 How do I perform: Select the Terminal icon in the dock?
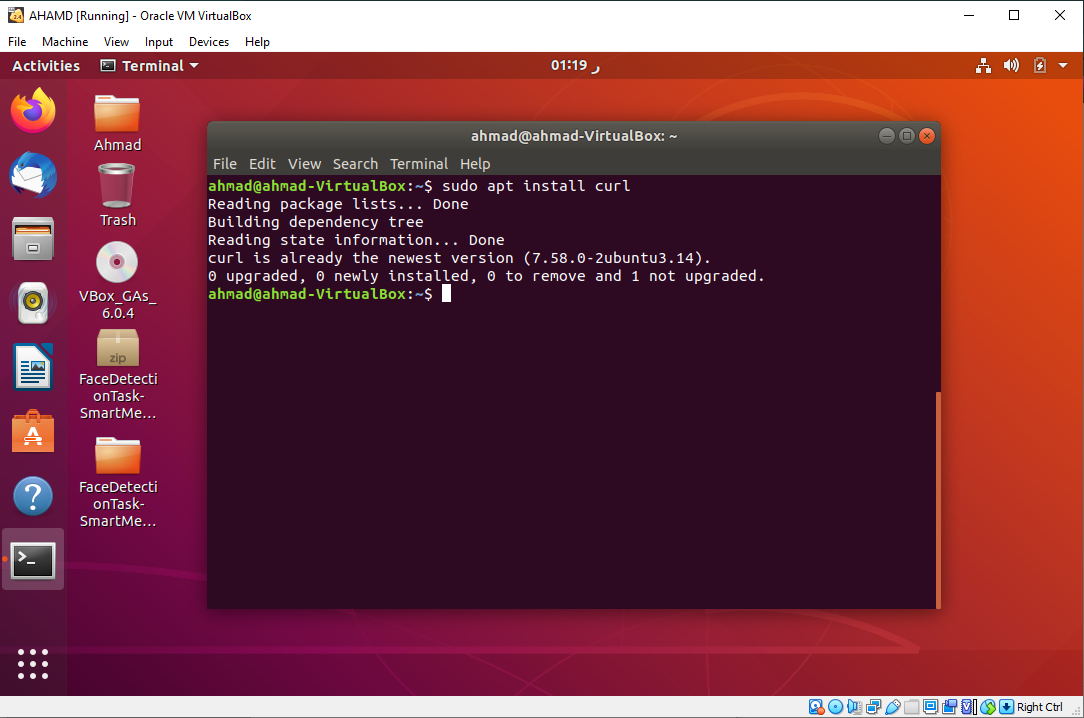click(x=33, y=560)
